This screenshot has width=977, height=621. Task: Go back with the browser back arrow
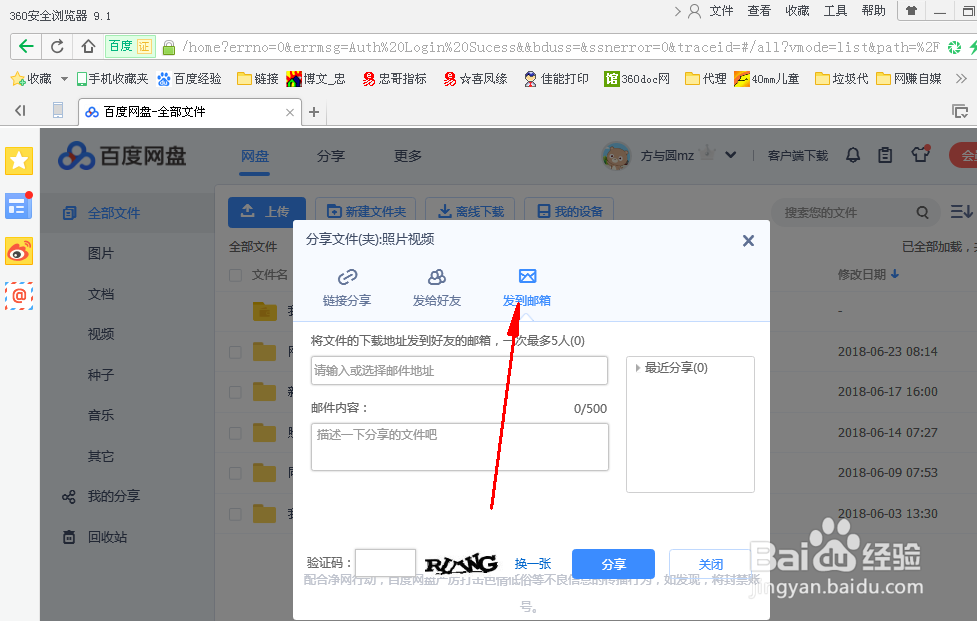point(26,46)
